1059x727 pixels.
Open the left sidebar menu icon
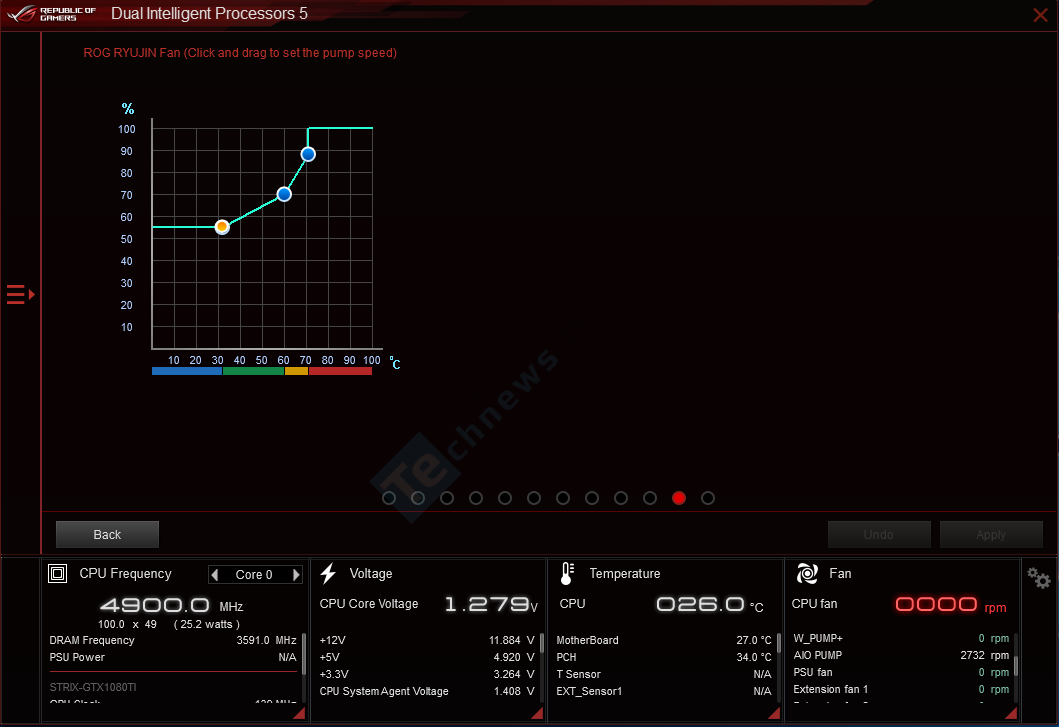pyautogui.click(x=20, y=295)
